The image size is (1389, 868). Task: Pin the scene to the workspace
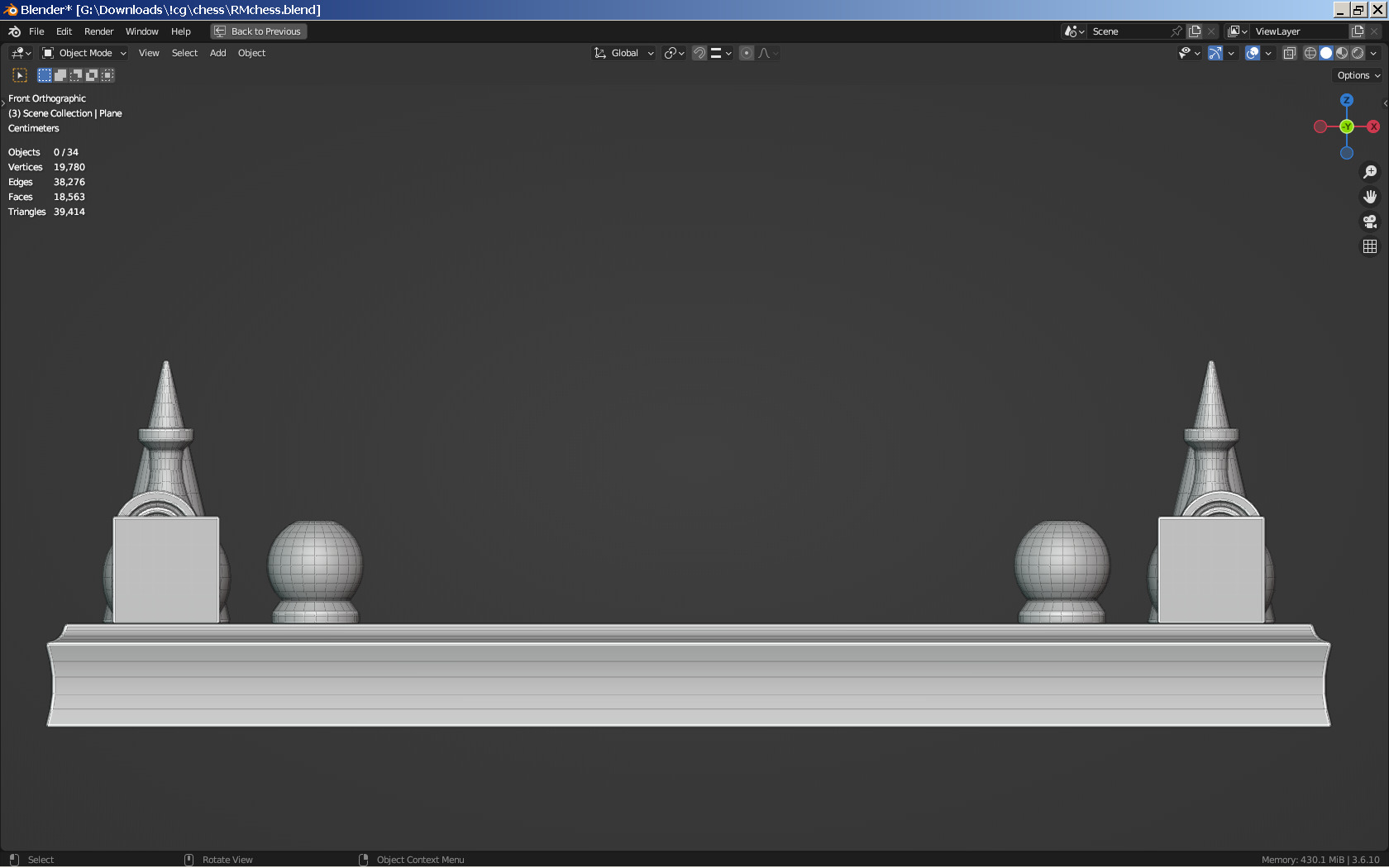coord(1177,31)
